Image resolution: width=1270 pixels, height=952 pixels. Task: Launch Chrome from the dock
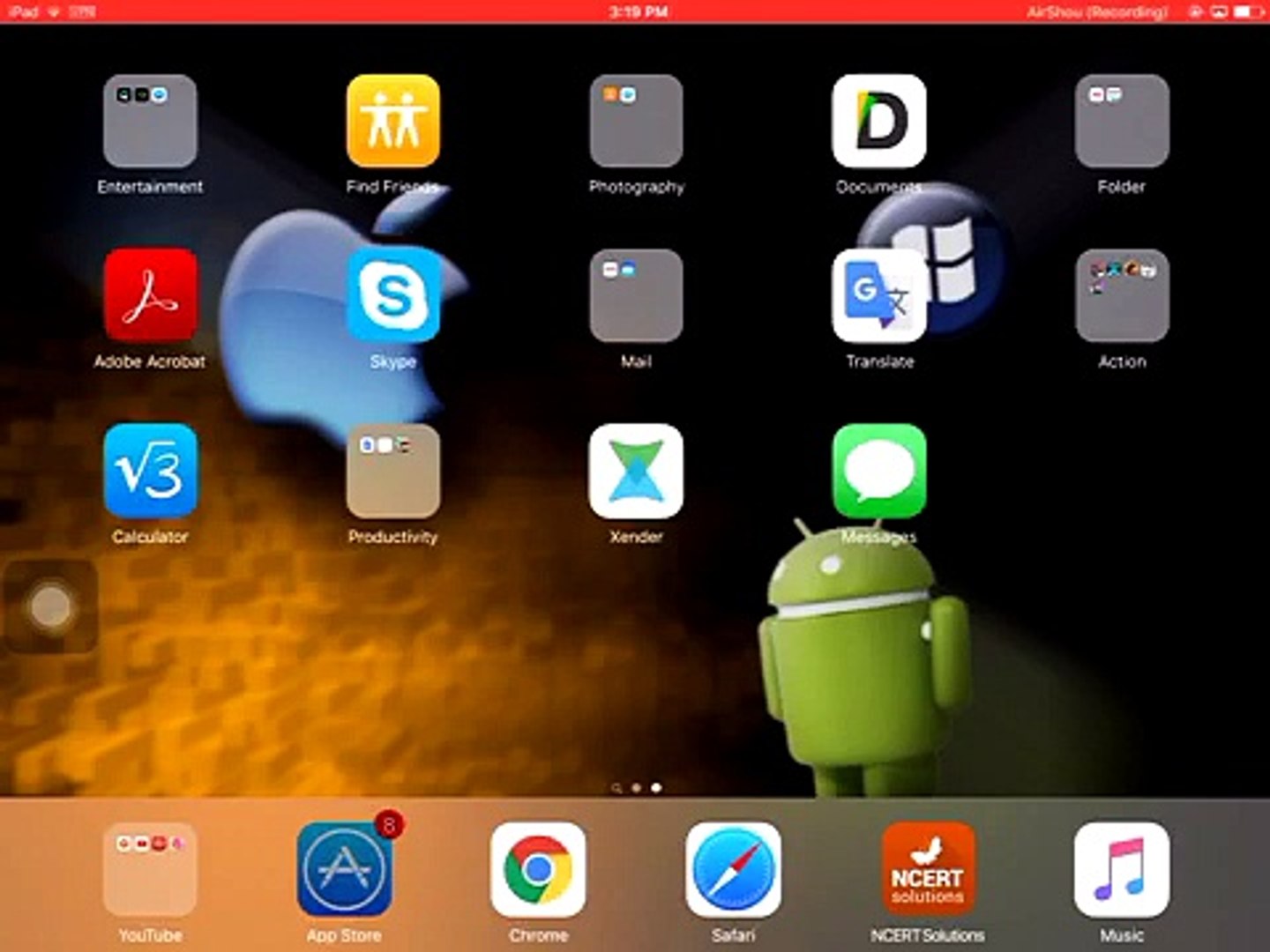tap(538, 870)
